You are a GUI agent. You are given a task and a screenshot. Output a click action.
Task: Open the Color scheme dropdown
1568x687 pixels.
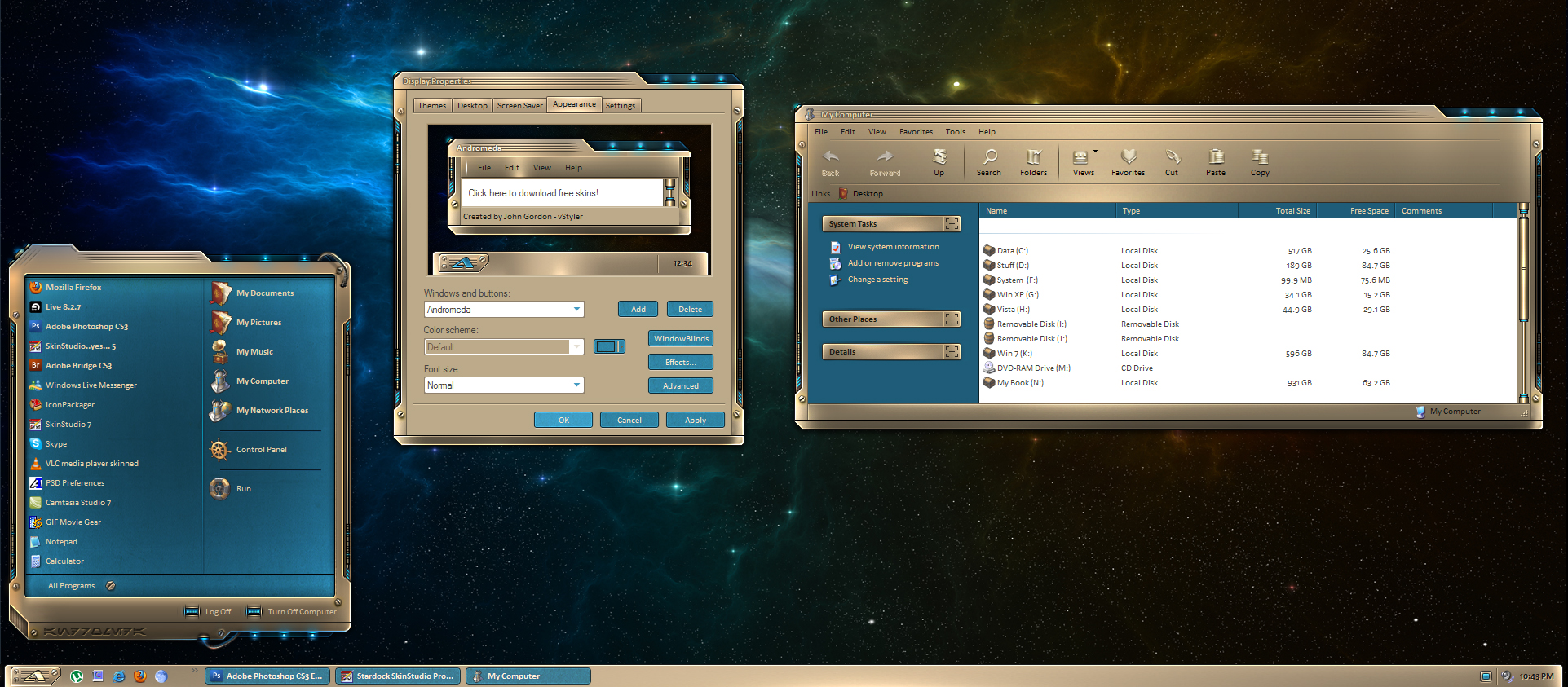pos(576,346)
